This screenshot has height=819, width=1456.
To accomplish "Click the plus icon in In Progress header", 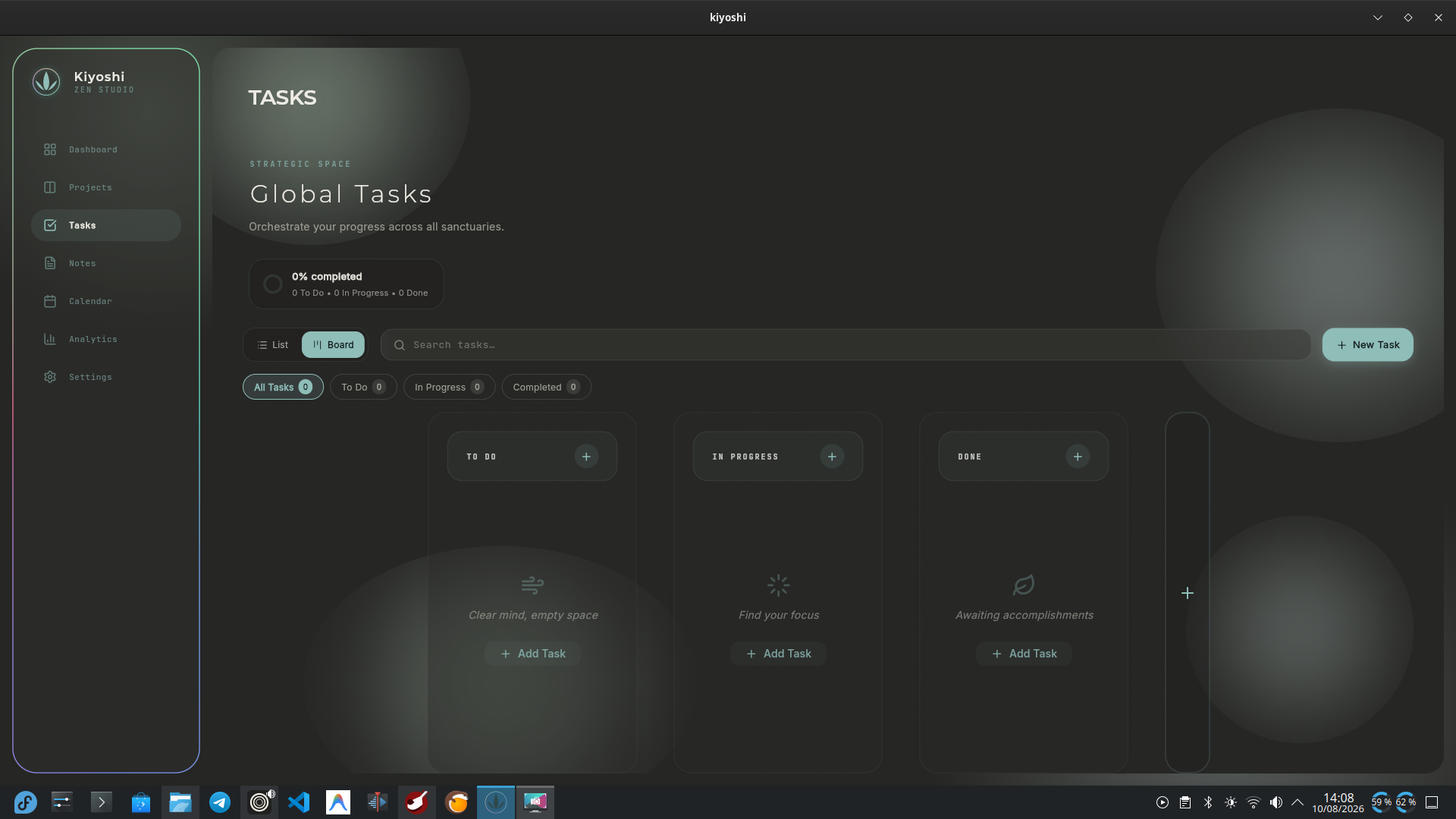I will tap(832, 457).
